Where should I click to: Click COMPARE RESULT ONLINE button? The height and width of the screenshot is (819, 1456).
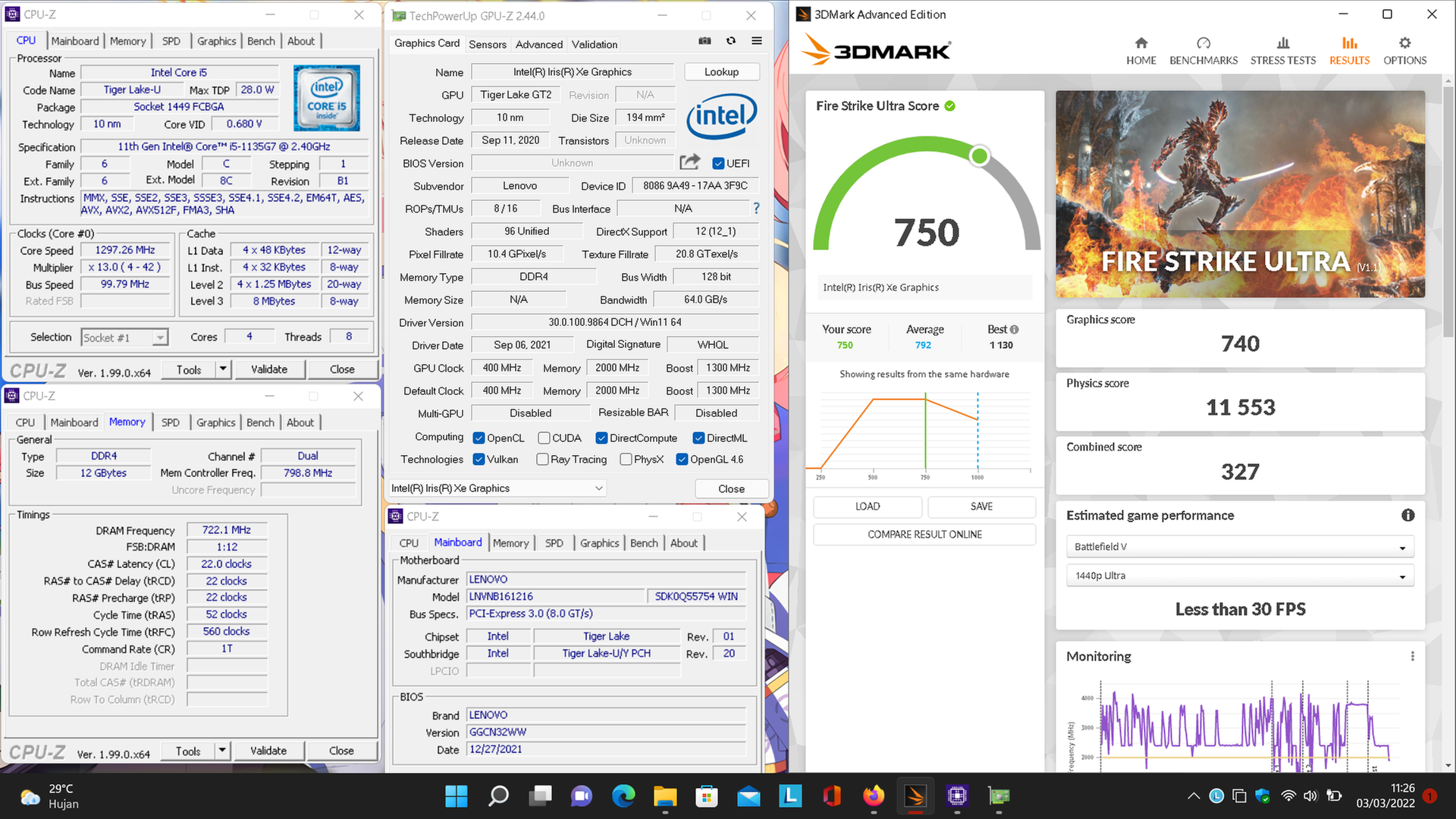924,535
